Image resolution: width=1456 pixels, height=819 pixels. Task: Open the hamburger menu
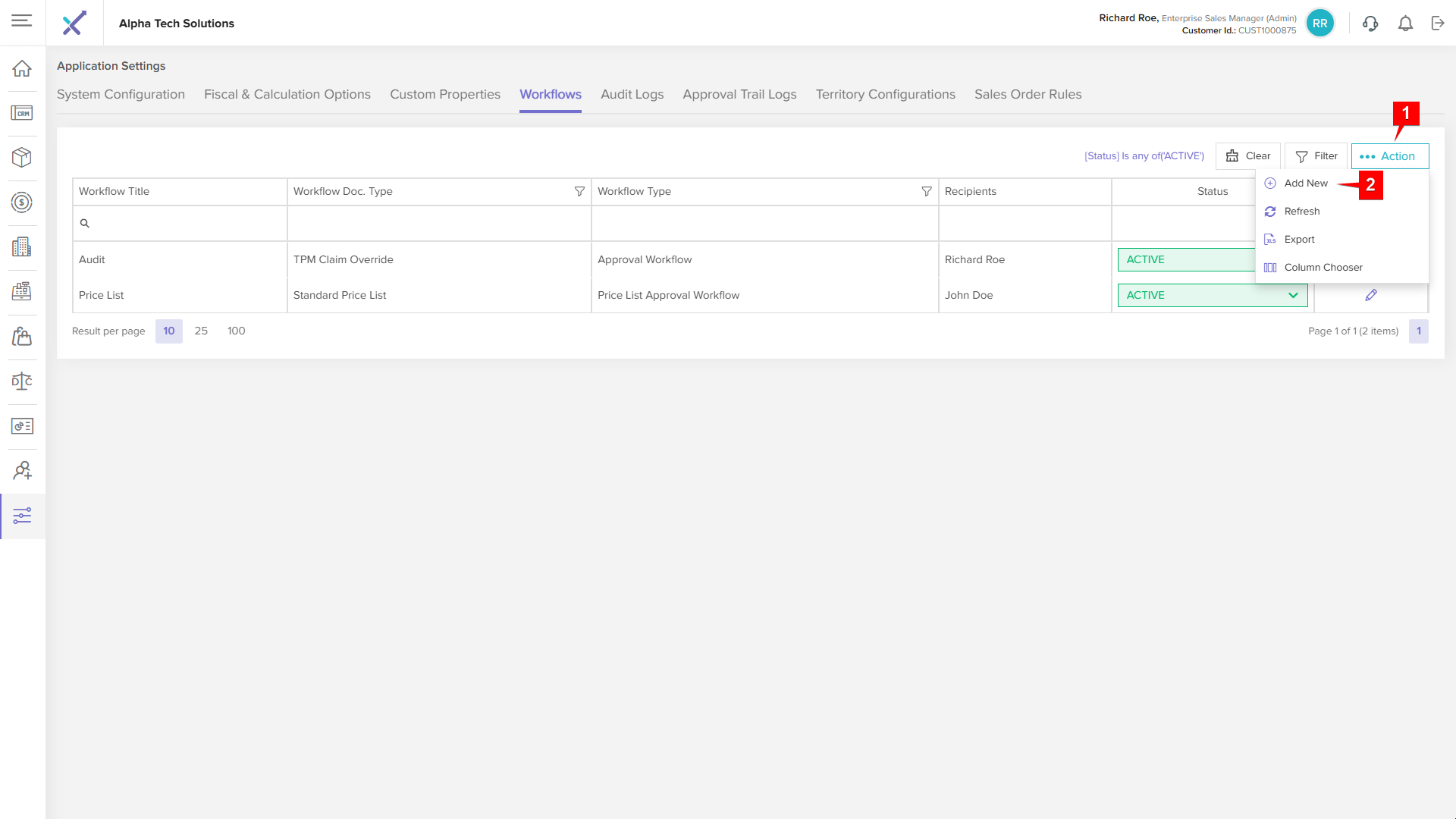point(22,20)
